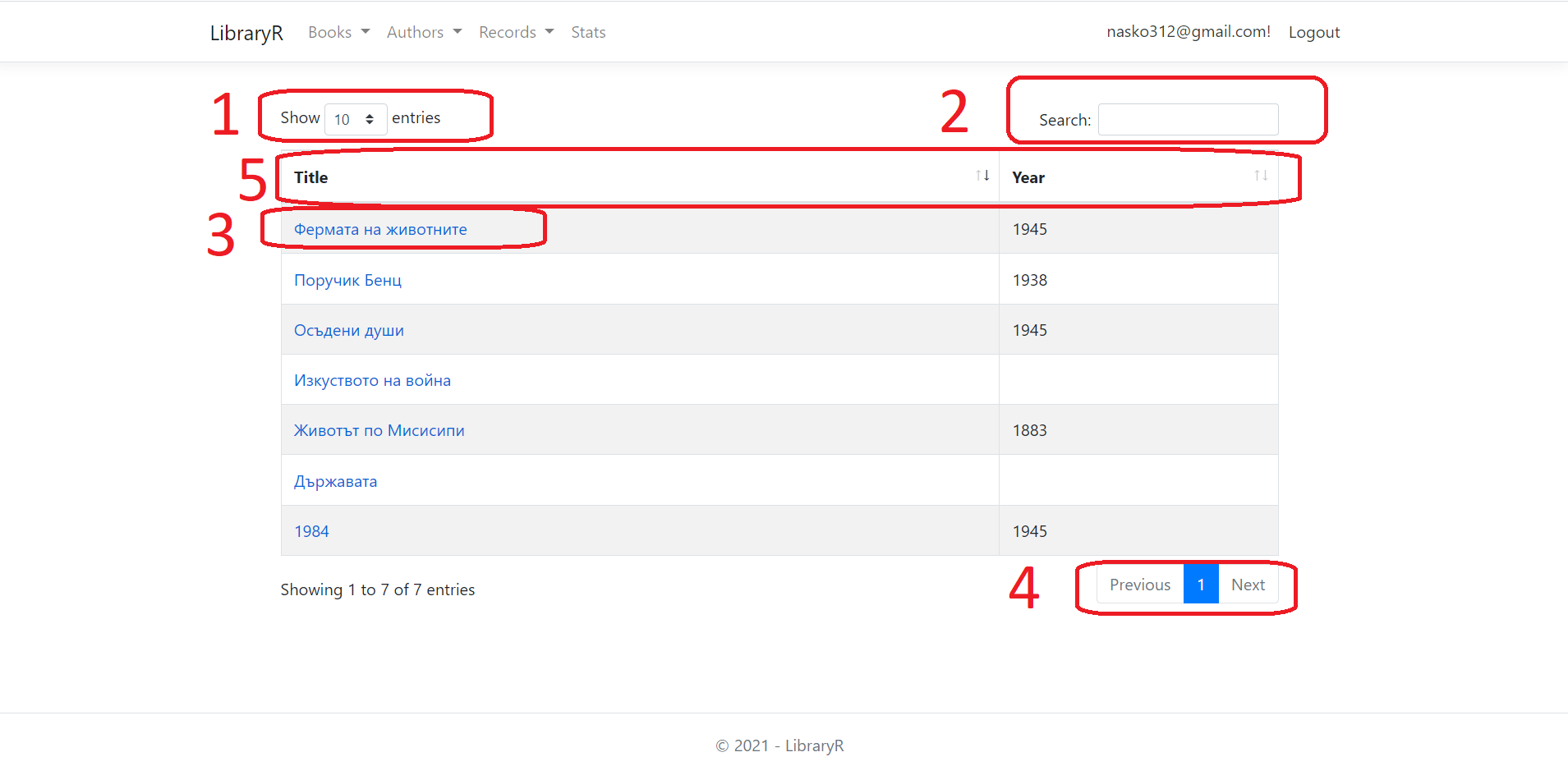Screen dimensions: 1568x766
Task: Open the book Животът по Мисисипи
Action: click(379, 429)
